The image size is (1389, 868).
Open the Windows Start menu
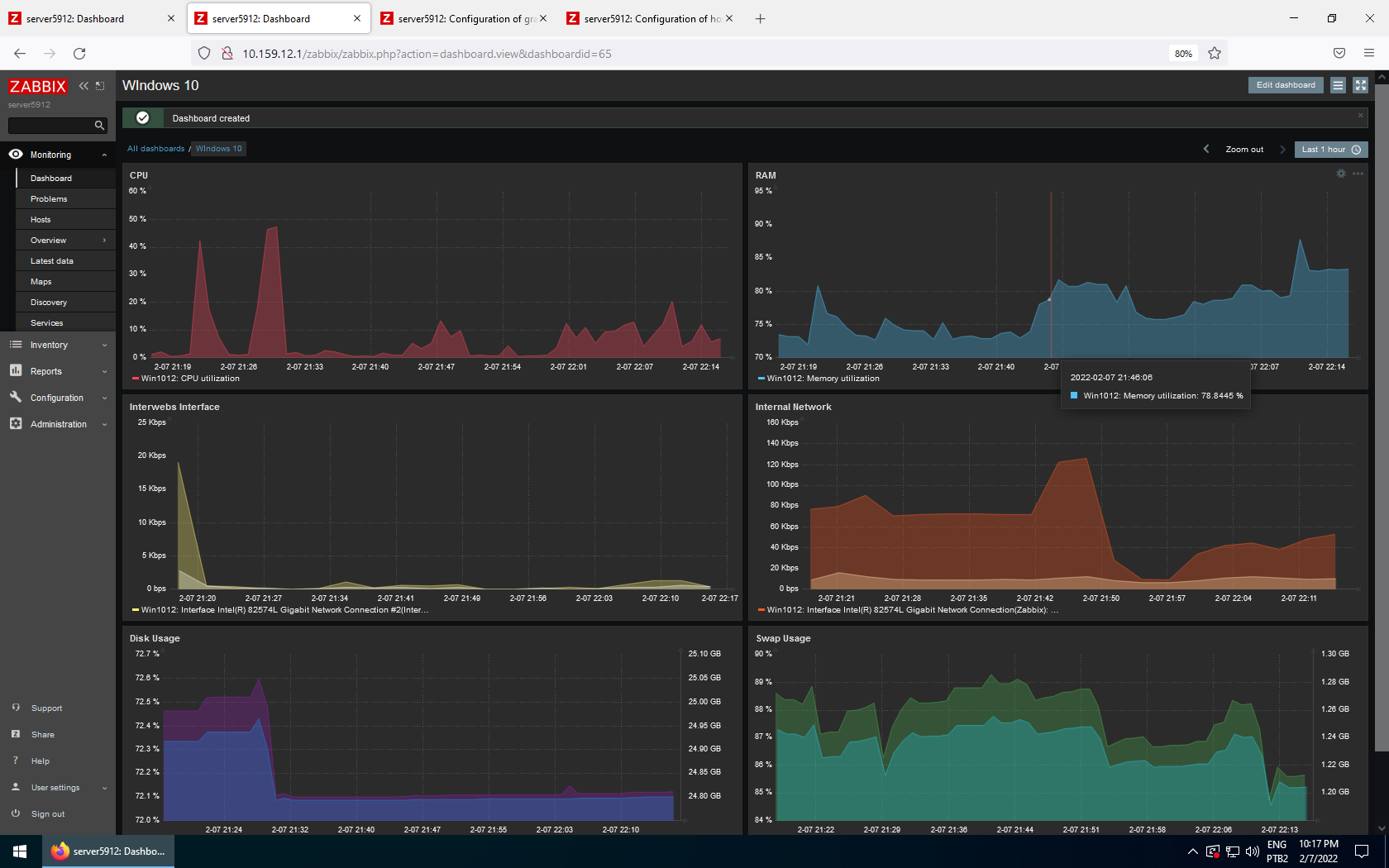19,851
